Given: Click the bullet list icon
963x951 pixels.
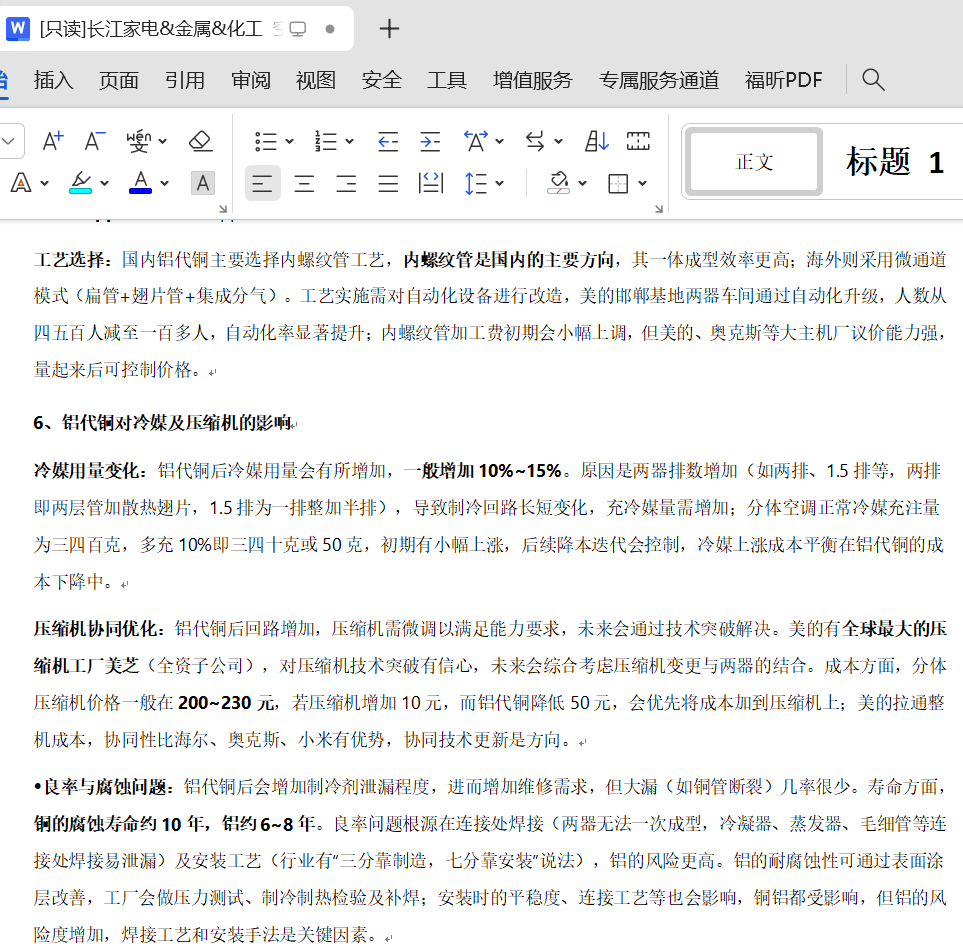Looking at the screenshot, I should click(265, 141).
